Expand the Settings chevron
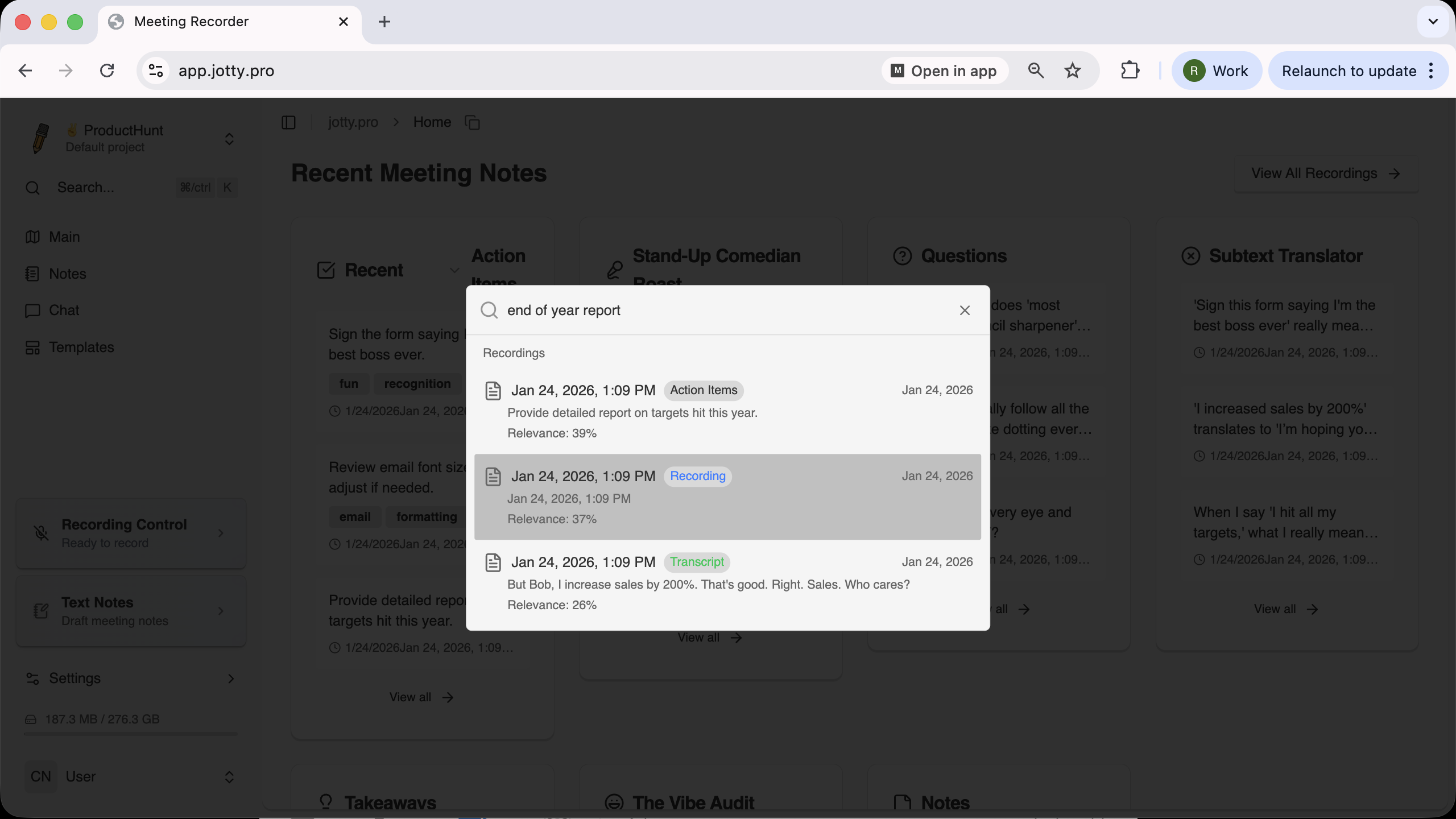1456x819 pixels. click(230, 679)
